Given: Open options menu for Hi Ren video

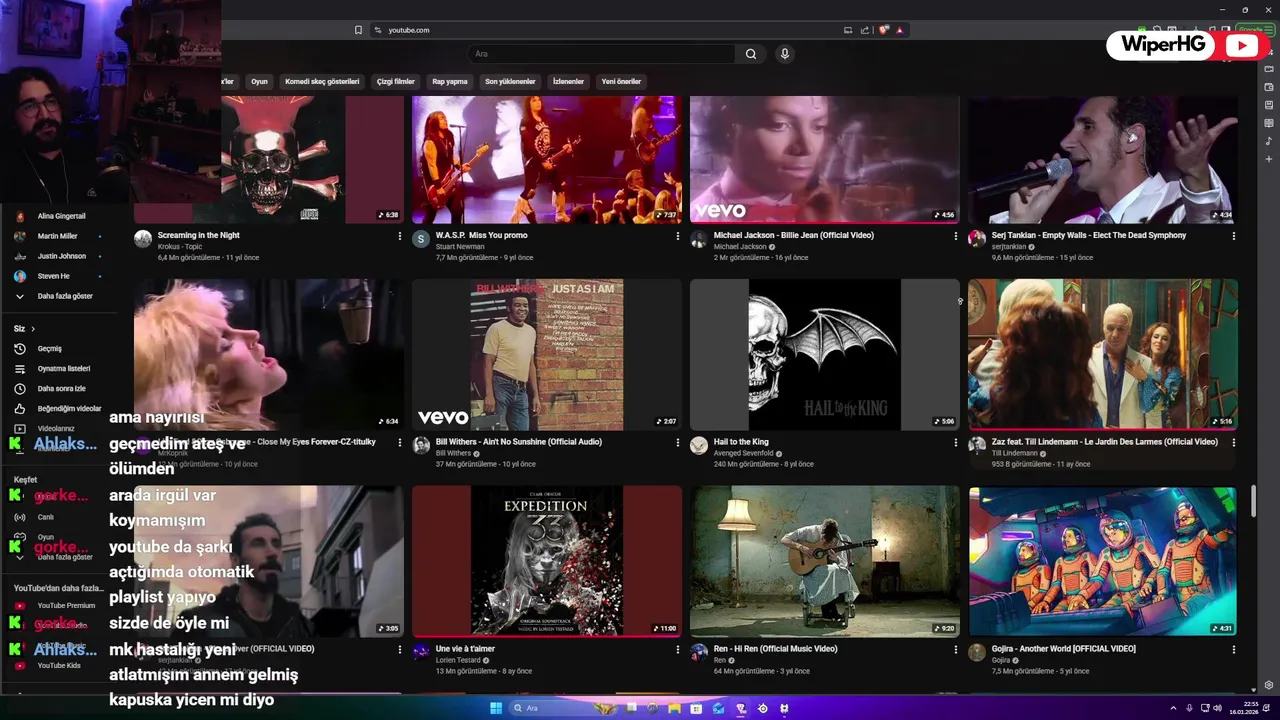Looking at the screenshot, I should [x=955, y=650].
